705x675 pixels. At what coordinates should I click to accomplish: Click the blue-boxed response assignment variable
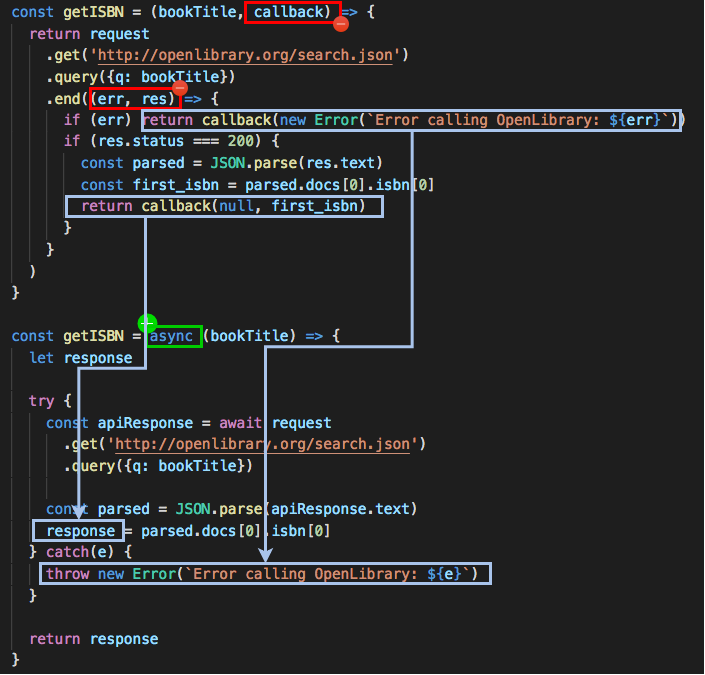tap(80, 530)
